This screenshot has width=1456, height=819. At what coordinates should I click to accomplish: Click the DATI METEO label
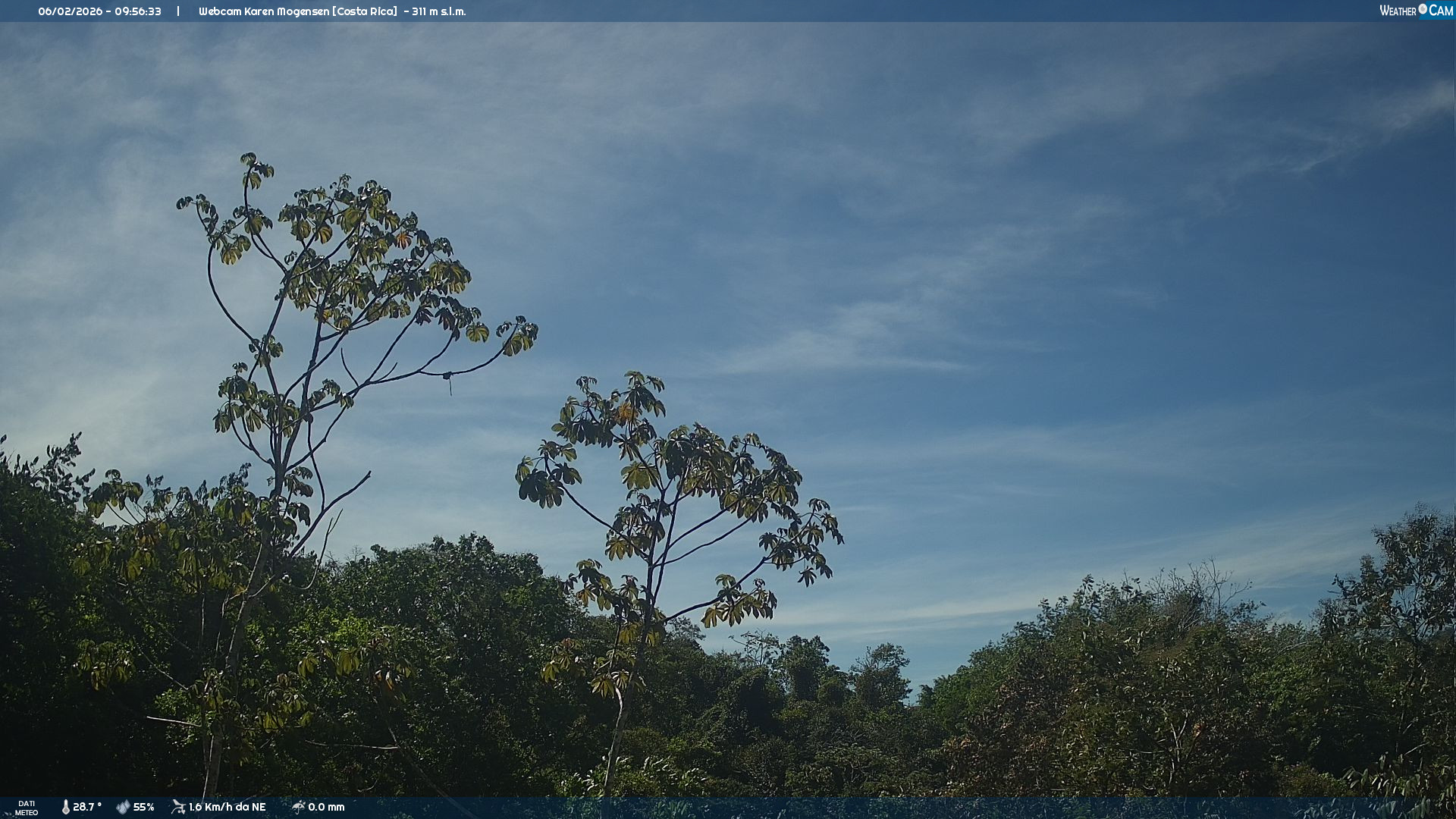[x=27, y=808]
